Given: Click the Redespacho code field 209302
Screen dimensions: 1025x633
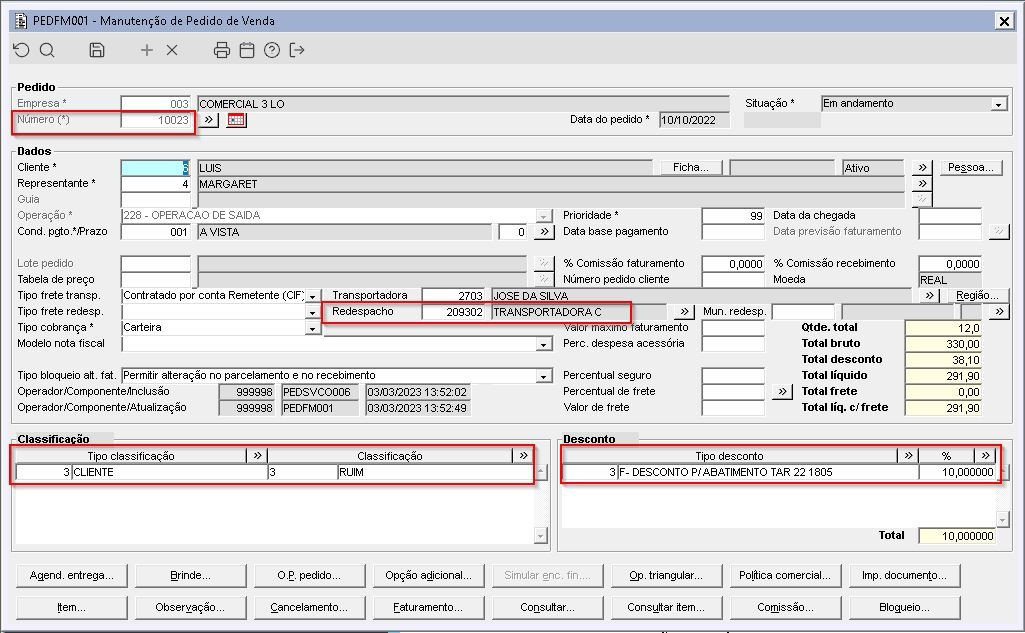Looking at the screenshot, I should pos(453,312).
